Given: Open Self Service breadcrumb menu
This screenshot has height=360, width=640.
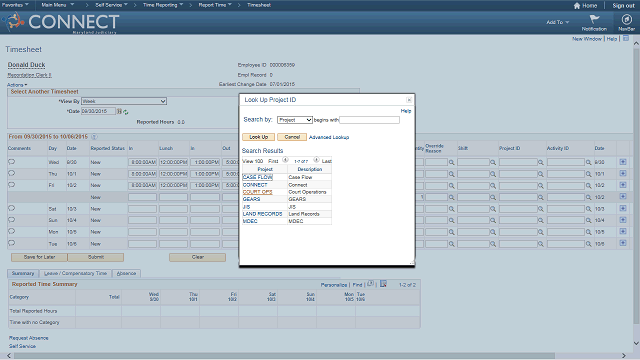Looking at the screenshot, I should point(111,5).
